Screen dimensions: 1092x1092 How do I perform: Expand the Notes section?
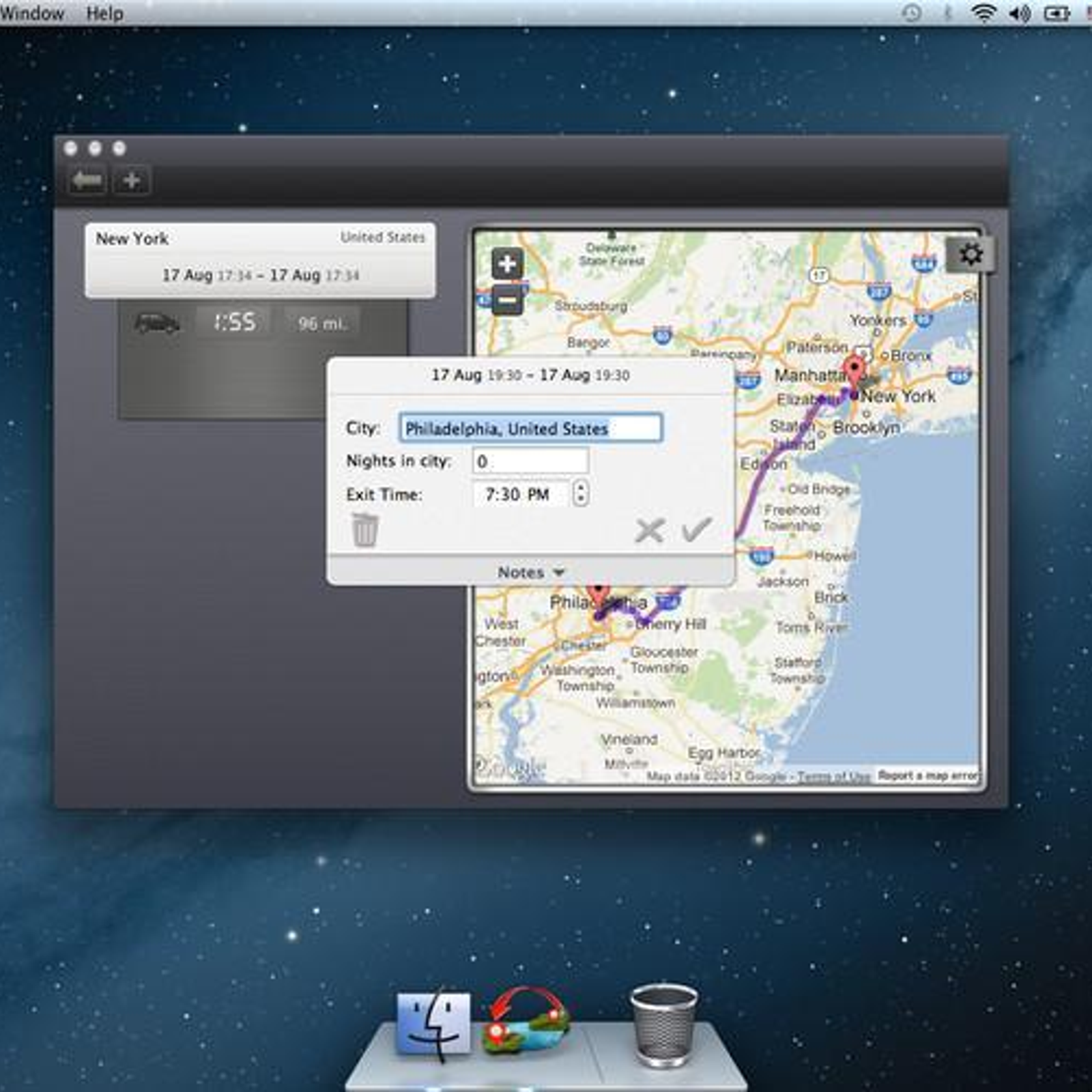(531, 572)
